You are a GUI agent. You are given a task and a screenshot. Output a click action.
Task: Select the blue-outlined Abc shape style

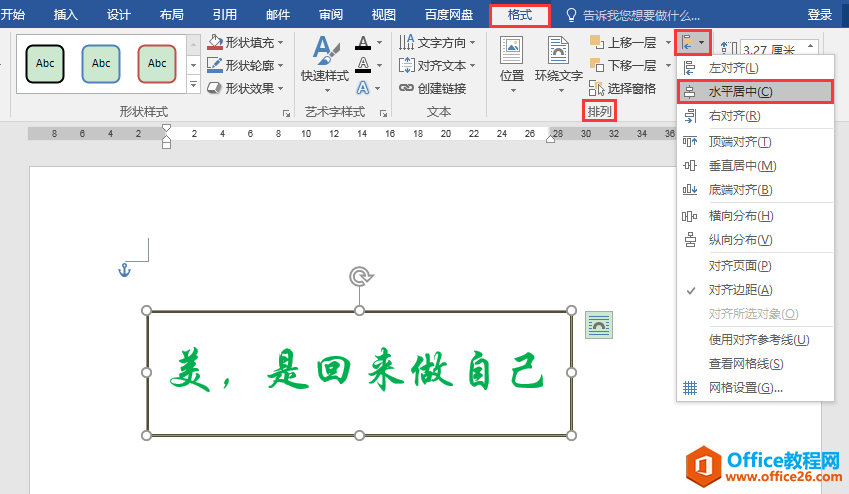101,64
